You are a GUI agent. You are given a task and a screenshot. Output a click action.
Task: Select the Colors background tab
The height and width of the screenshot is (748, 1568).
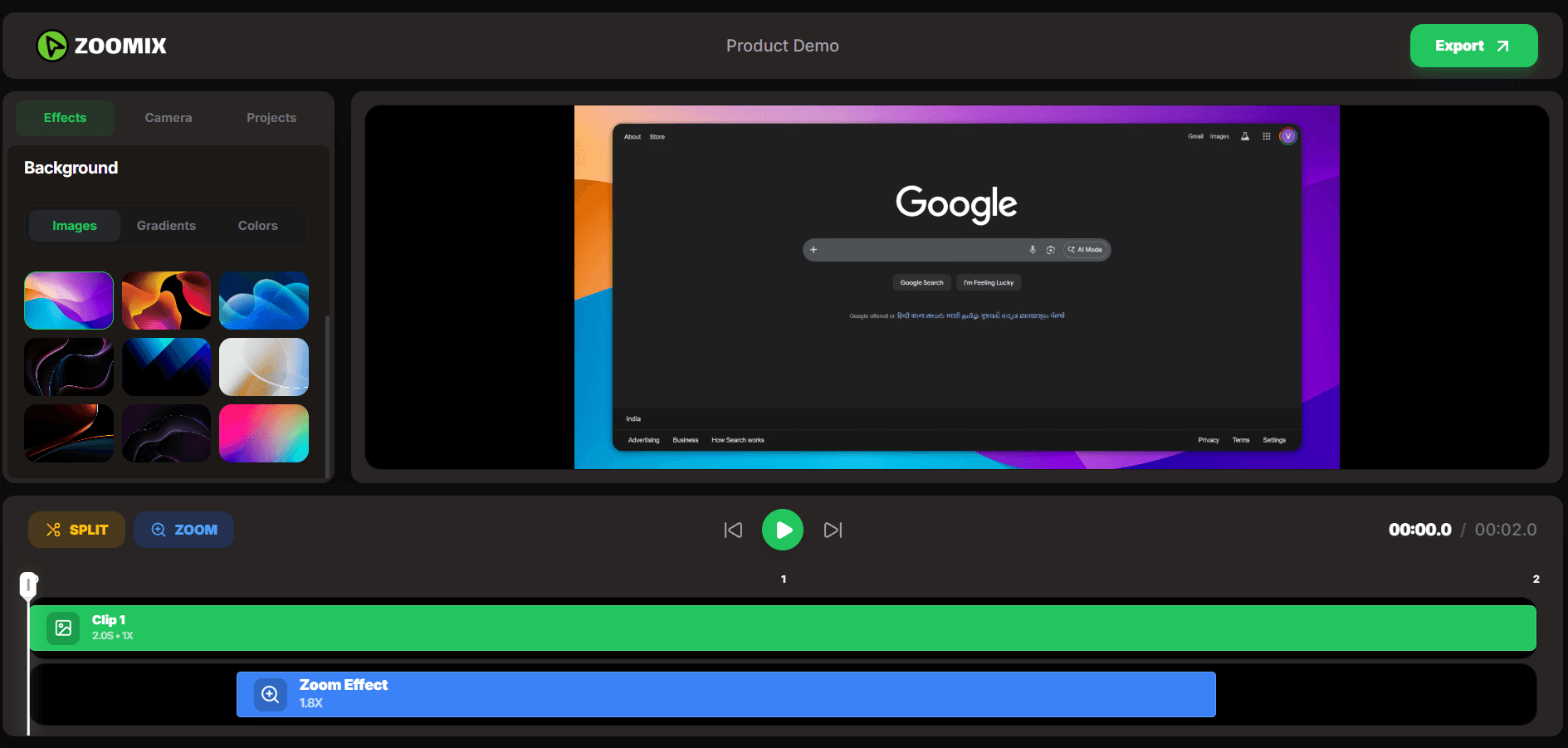point(258,226)
